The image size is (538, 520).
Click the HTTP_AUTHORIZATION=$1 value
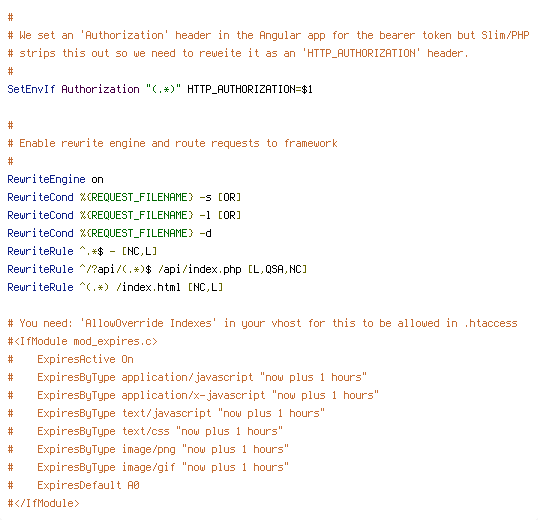click(250, 90)
